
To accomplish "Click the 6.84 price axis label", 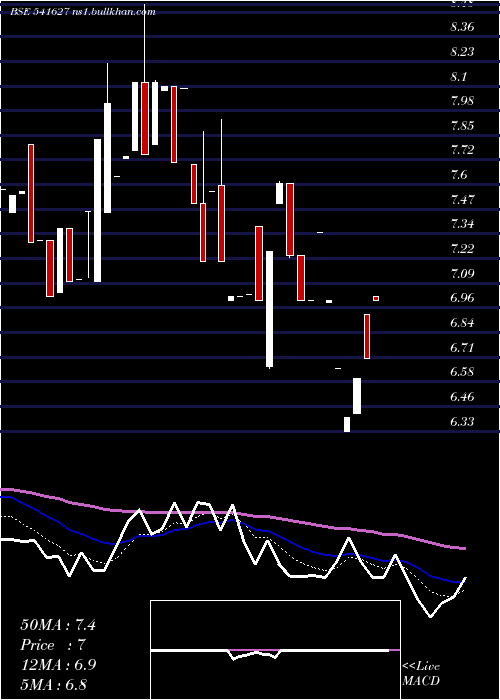I will tap(462, 323).
